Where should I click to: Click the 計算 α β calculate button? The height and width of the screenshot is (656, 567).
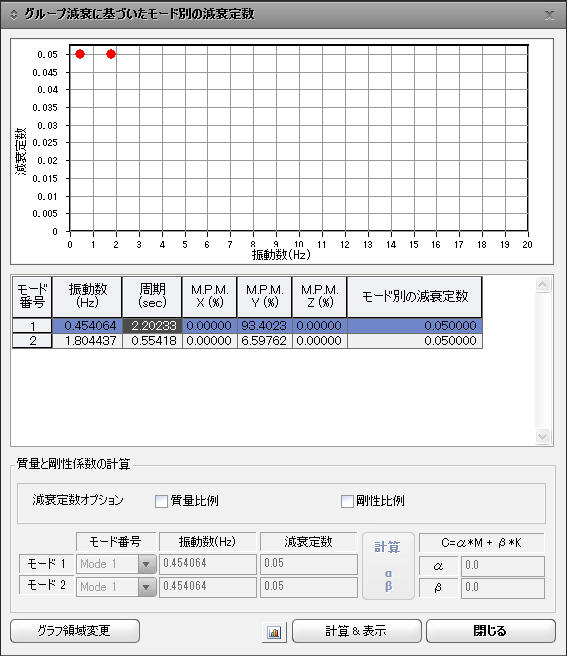(x=388, y=566)
